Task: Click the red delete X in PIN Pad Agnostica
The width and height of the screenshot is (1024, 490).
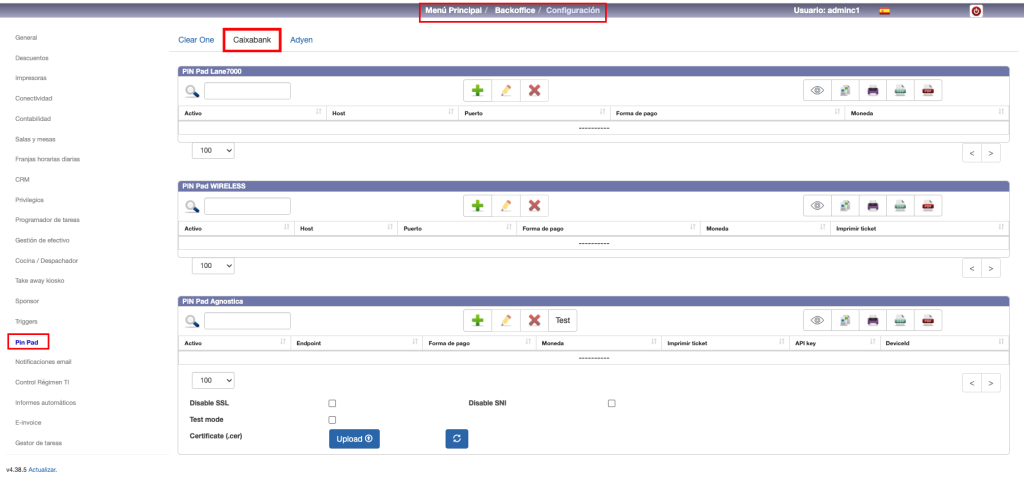Action: (534, 321)
